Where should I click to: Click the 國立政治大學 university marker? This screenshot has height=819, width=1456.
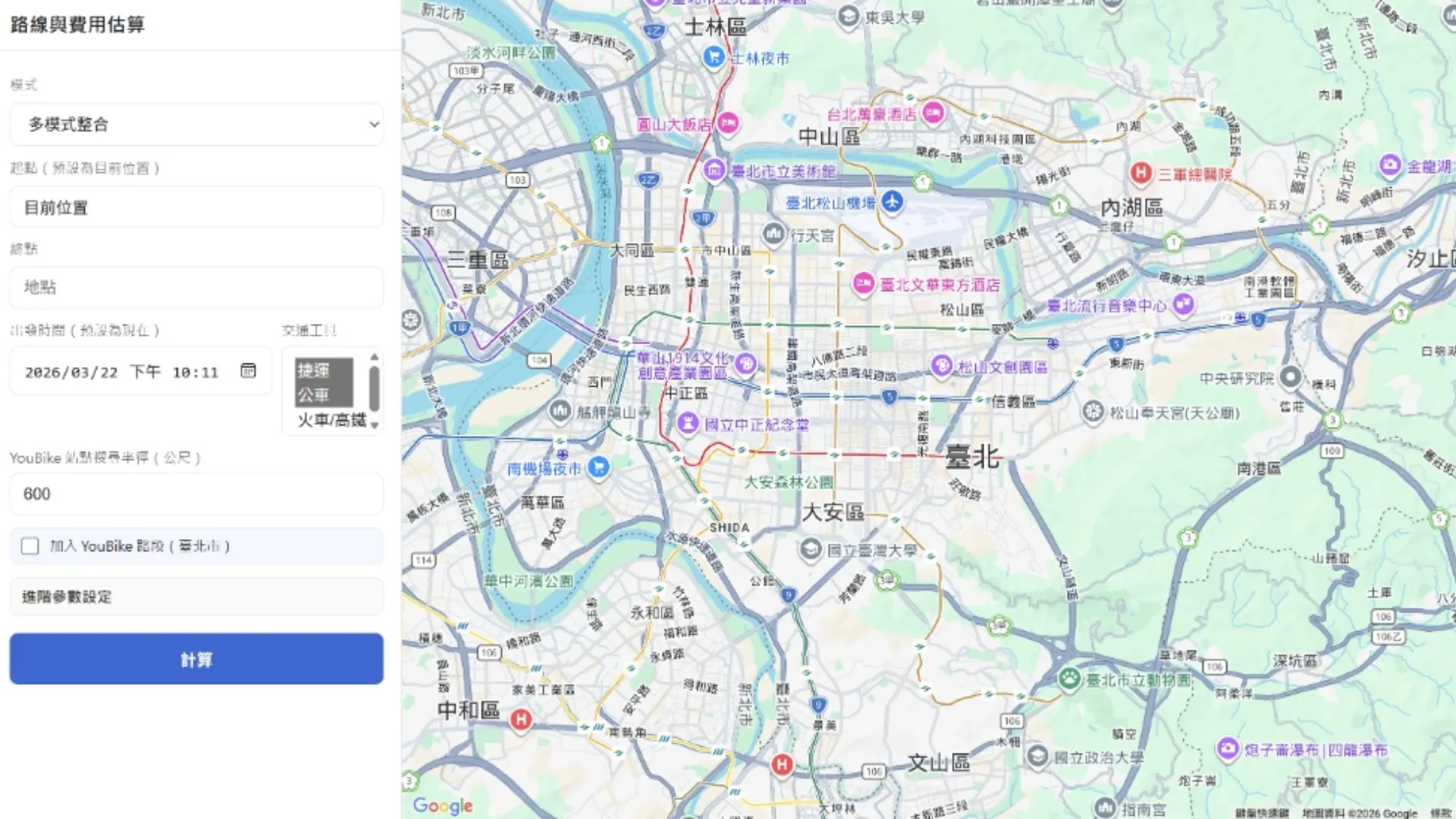1037,757
